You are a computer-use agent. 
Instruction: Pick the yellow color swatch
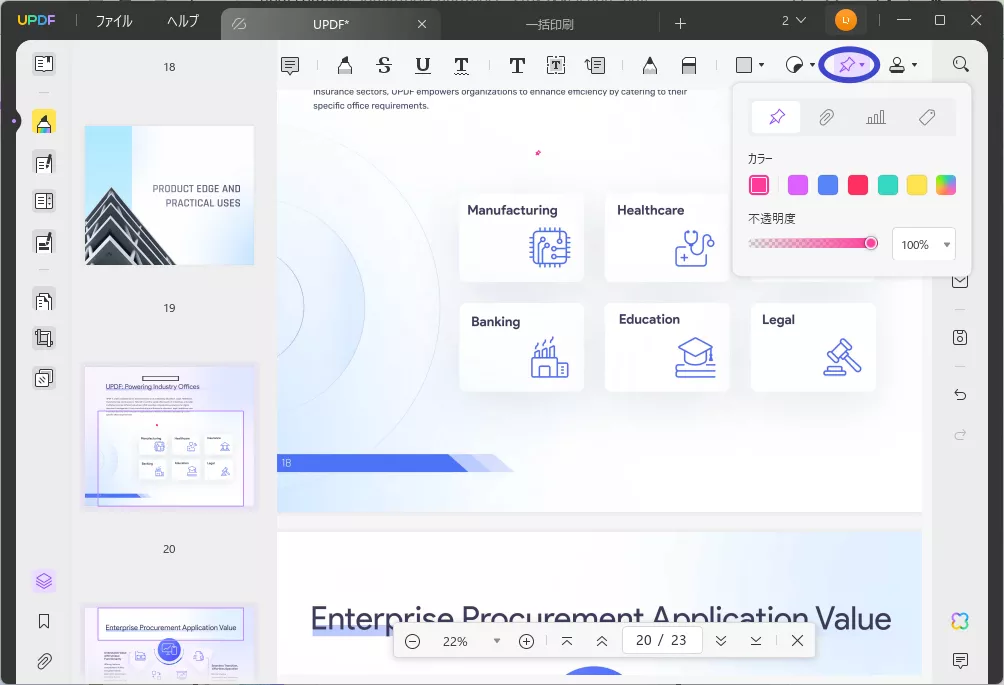pyautogui.click(x=917, y=185)
